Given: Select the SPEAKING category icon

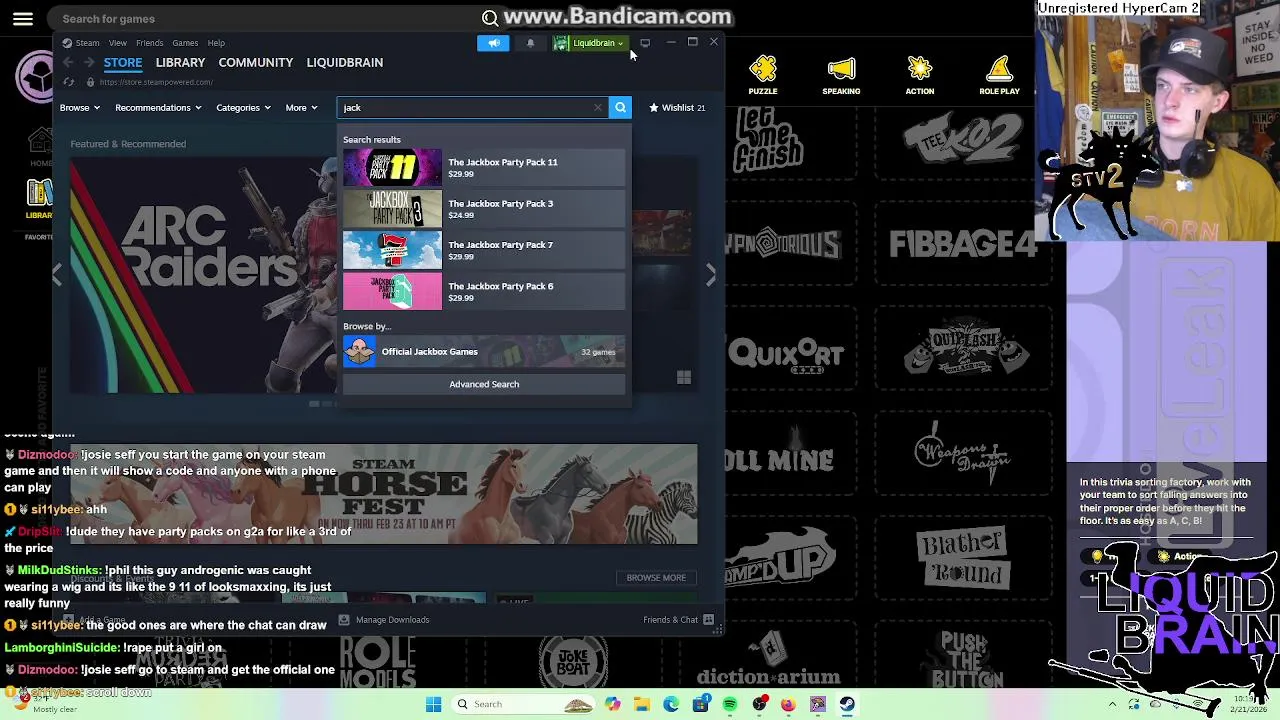Looking at the screenshot, I should (x=841, y=76).
